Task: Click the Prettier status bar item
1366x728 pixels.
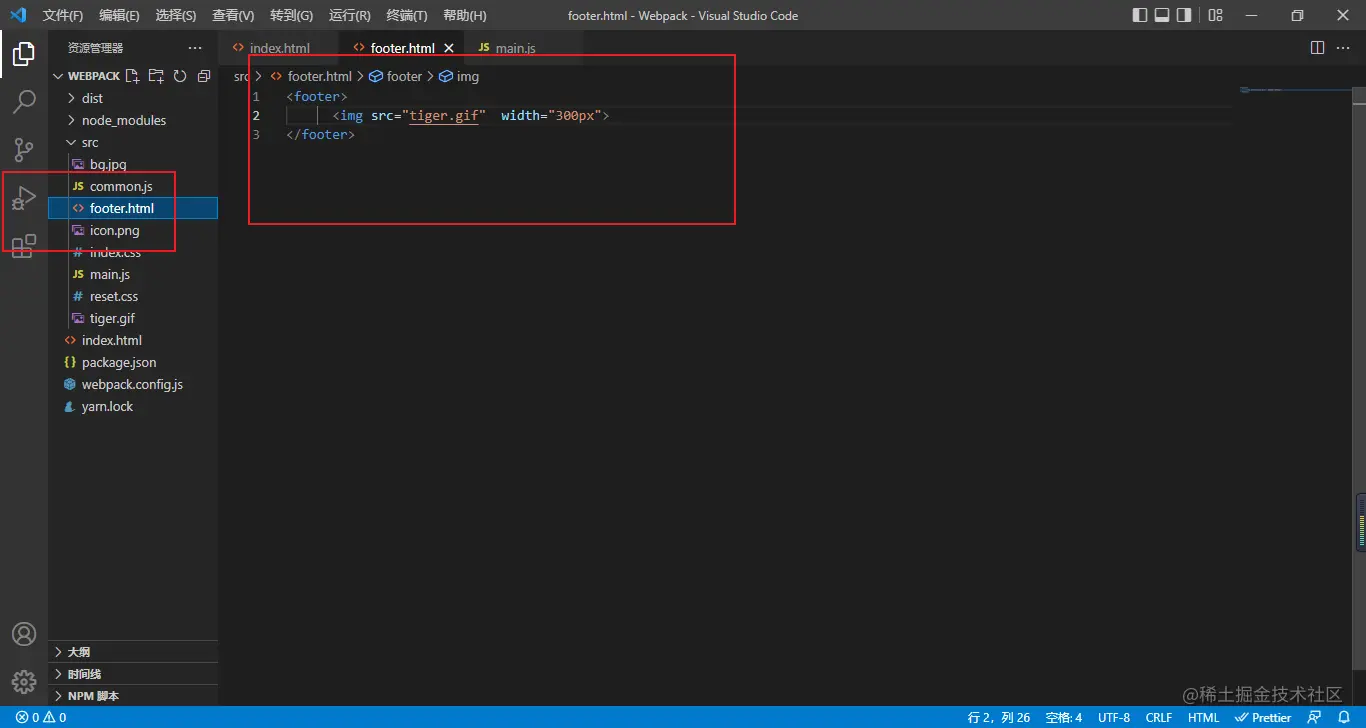Action: coord(1263,717)
